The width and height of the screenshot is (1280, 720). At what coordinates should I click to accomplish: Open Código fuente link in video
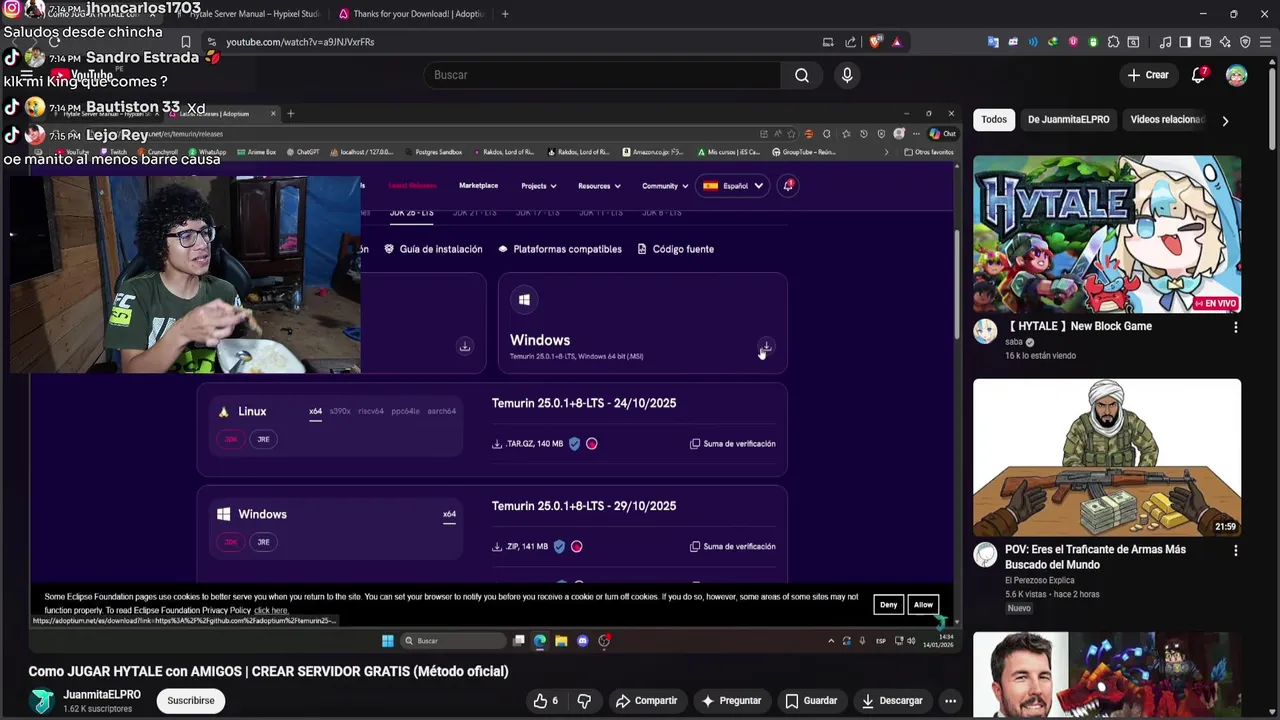[x=676, y=249]
